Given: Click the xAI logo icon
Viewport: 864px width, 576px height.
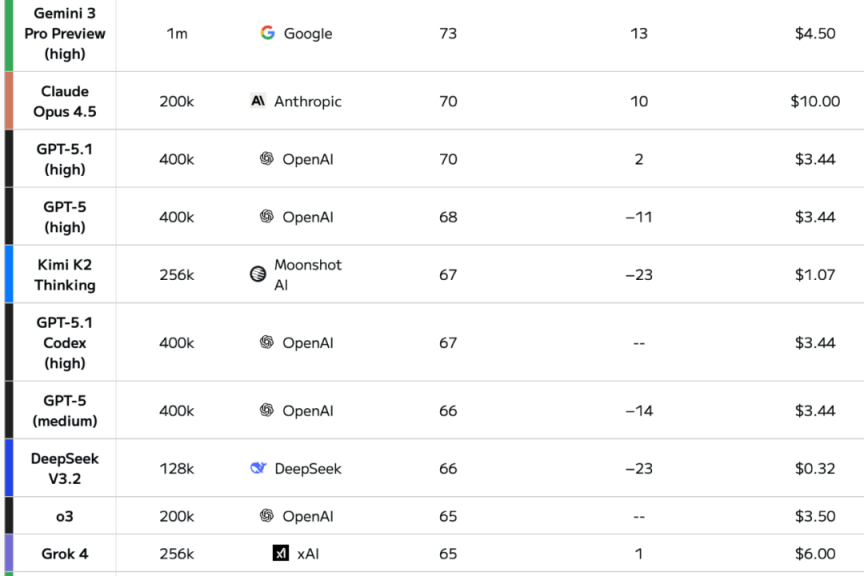Looking at the screenshot, I should coord(281,553).
